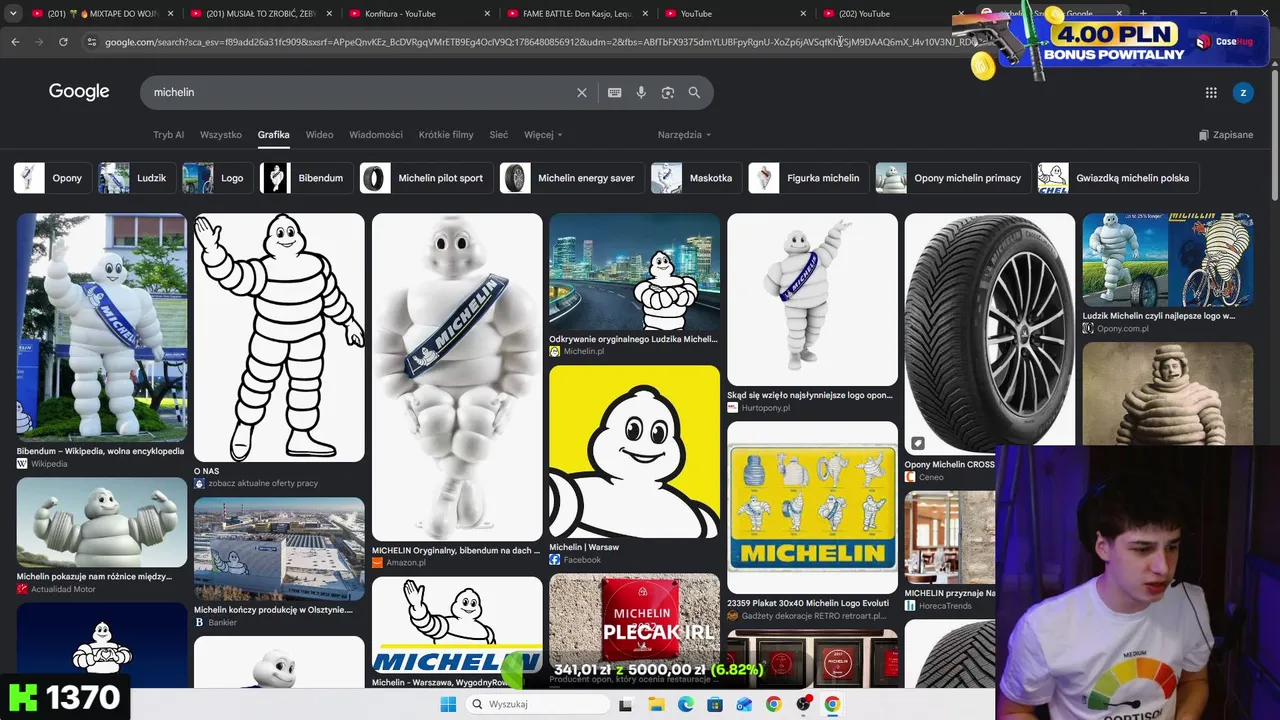
Task: Submit search with the magnifying glass icon
Action: point(694,92)
